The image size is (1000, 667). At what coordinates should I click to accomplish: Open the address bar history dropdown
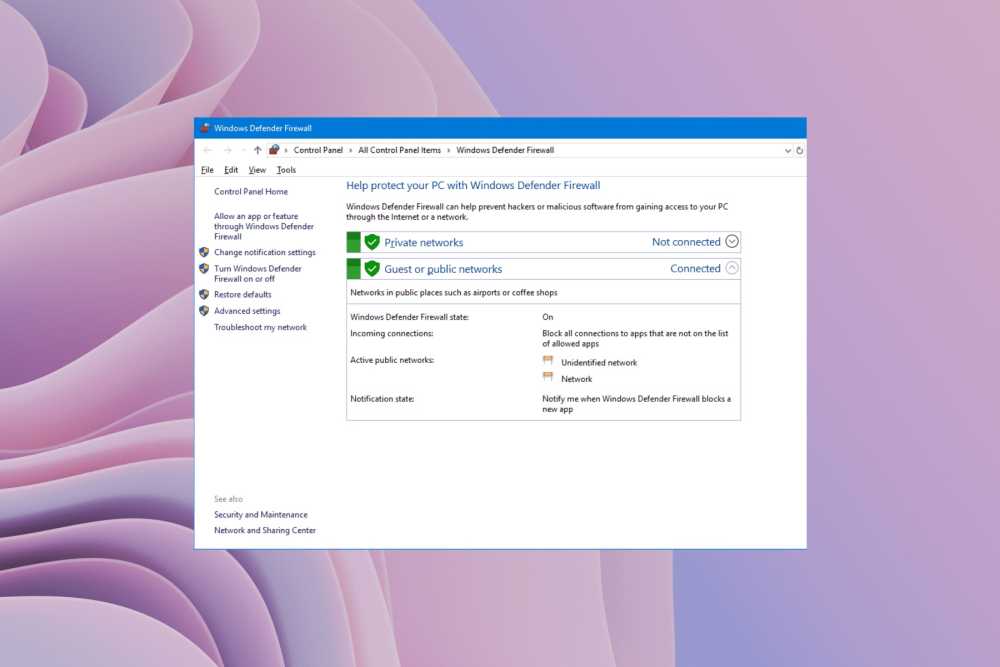pos(787,149)
